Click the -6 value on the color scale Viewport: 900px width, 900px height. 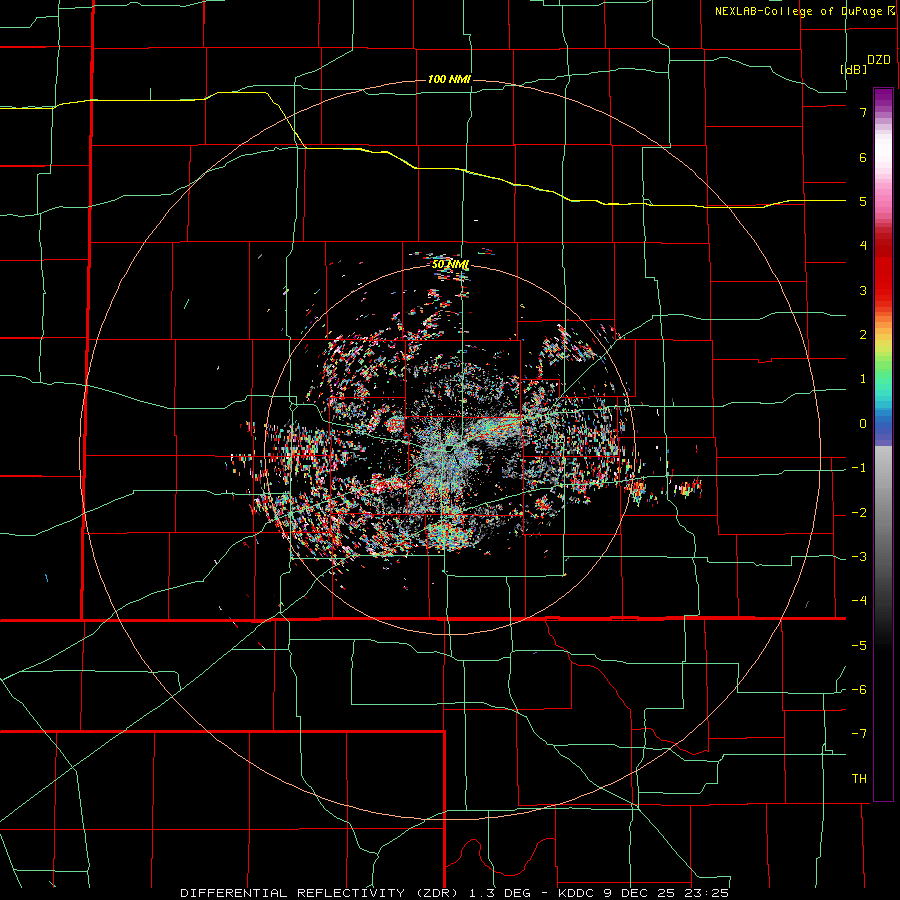[x=859, y=690]
